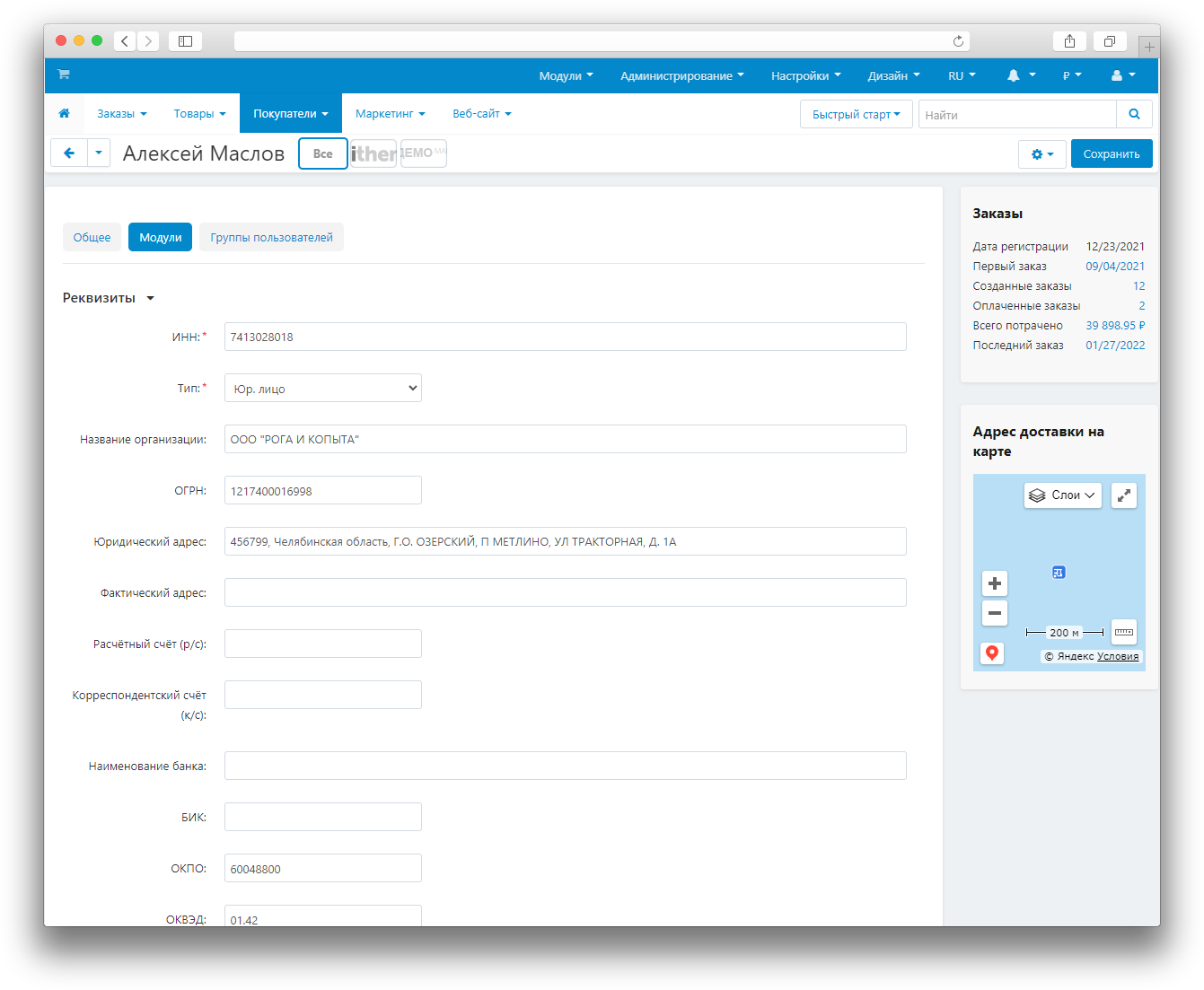The height and width of the screenshot is (990, 1204).
Task: Open the user account profile icon menu
Action: click(x=1122, y=76)
